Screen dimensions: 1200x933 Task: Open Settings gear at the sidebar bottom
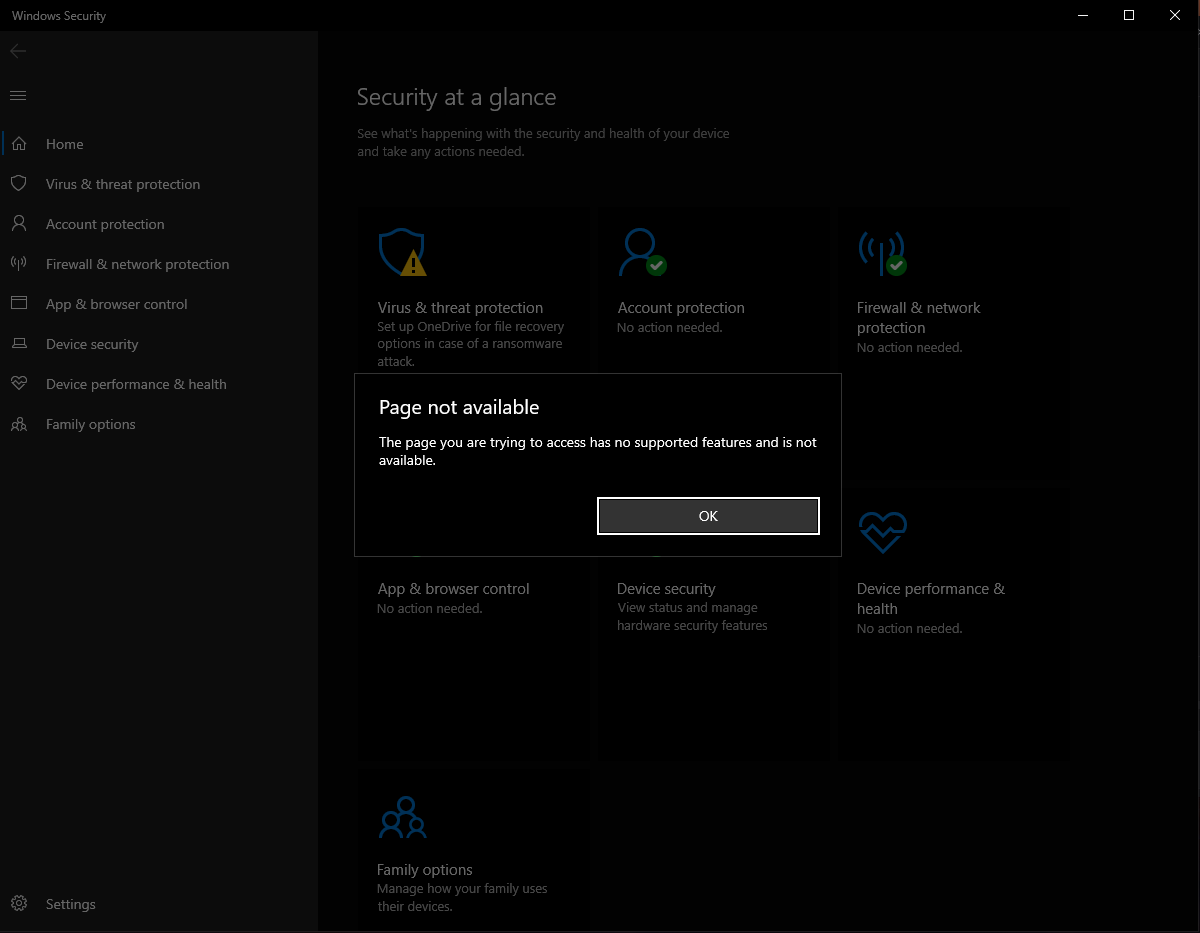coord(19,904)
